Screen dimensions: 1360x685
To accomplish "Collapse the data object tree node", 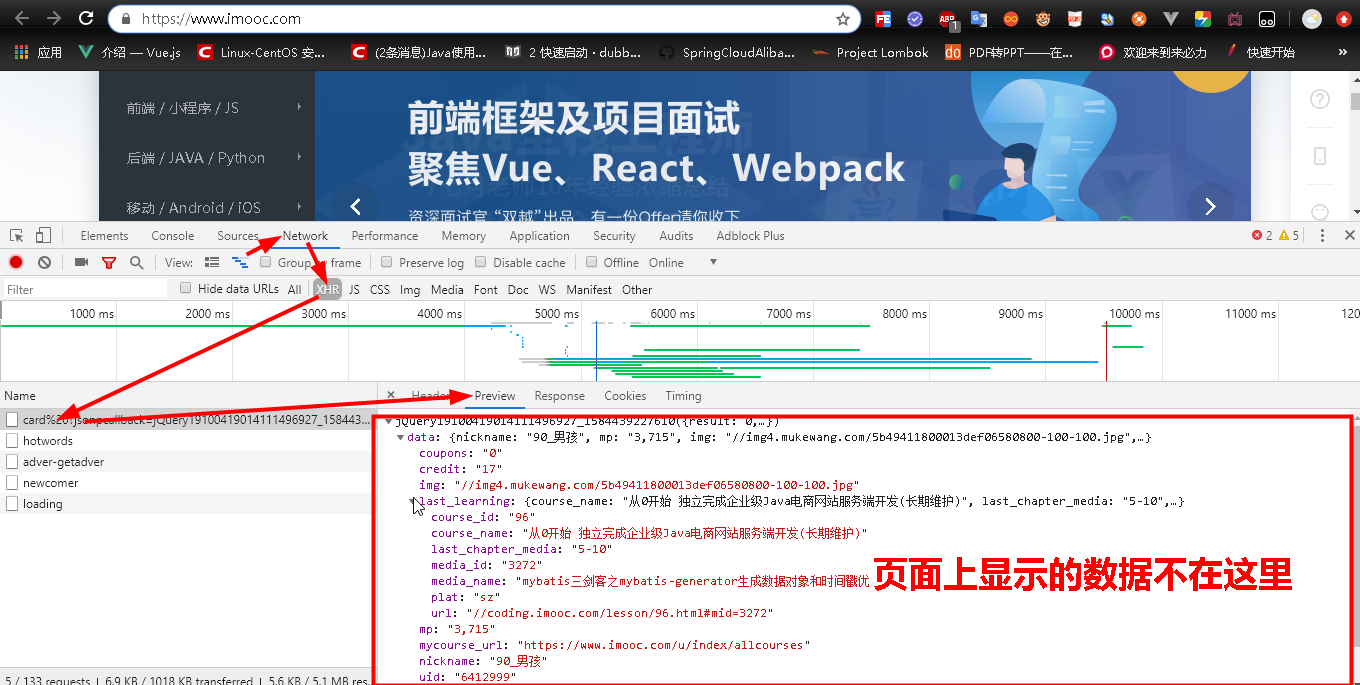I will point(401,437).
